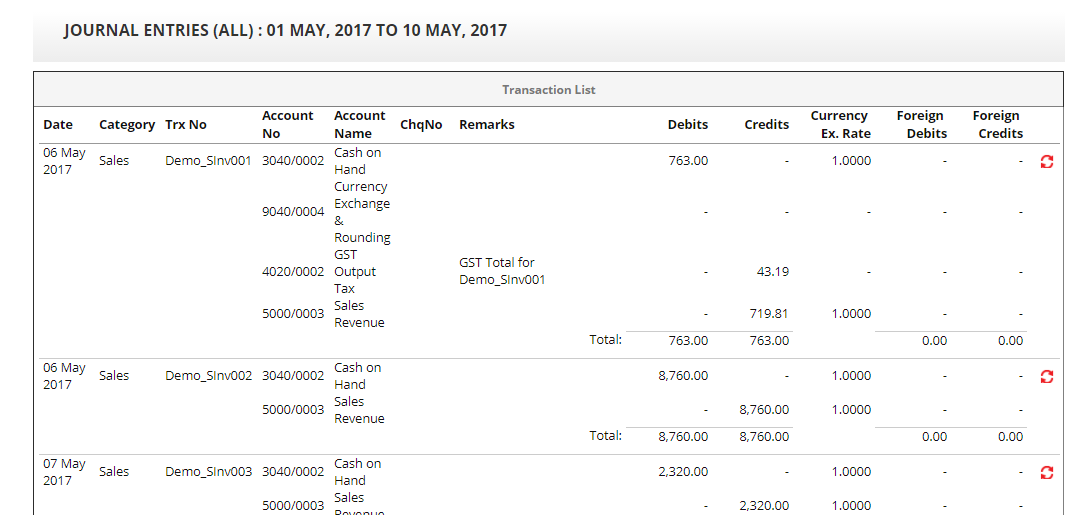
Task: Click the red reverse icon for Demo_SInv001
Action: click(1047, 161)
